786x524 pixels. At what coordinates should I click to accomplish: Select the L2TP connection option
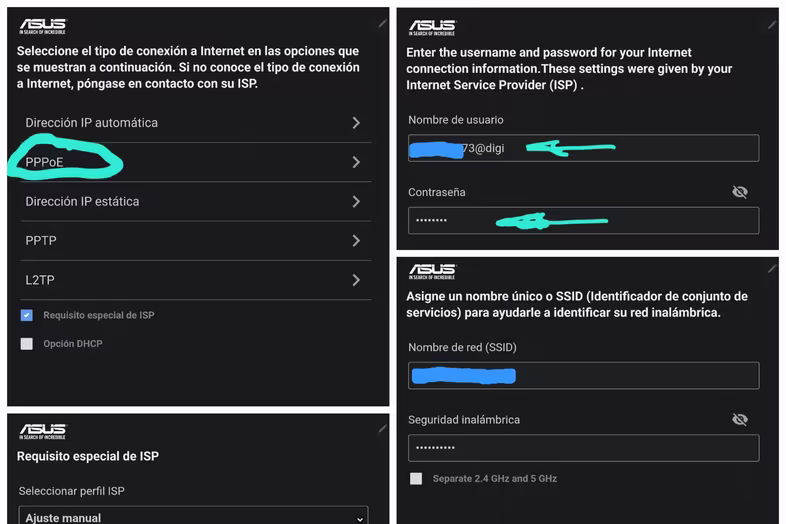[x=196, y=280]
